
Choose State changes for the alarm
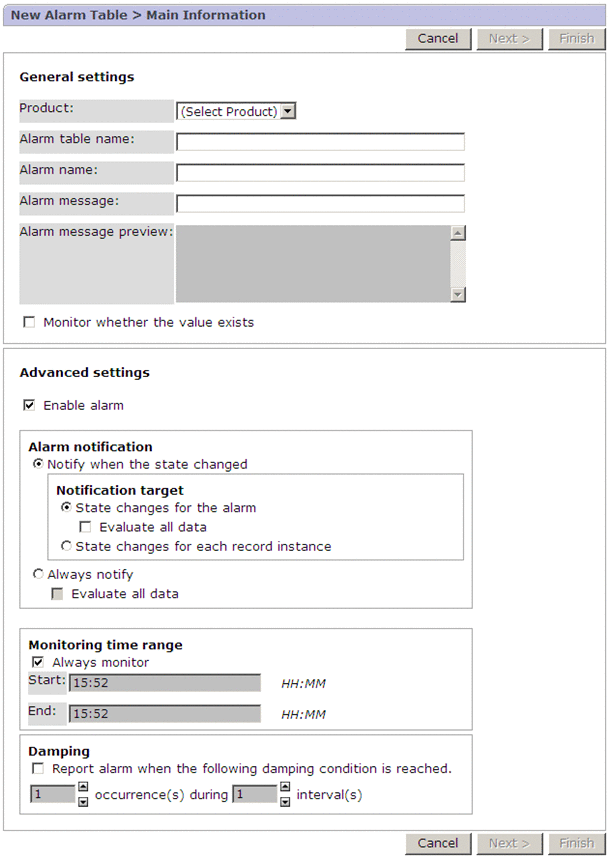click(x=67, y=508)
